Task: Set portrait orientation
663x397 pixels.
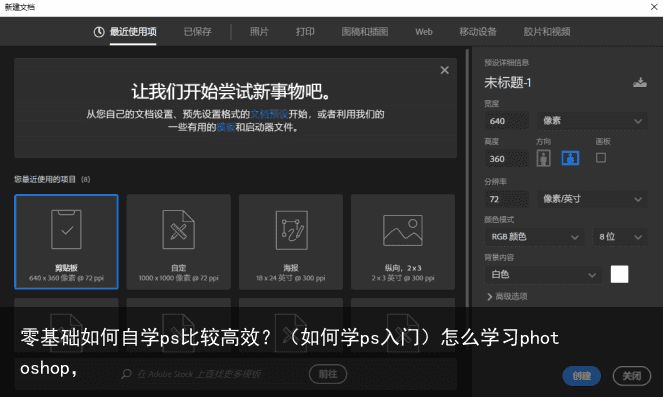Action: click(x=543, y=159)
